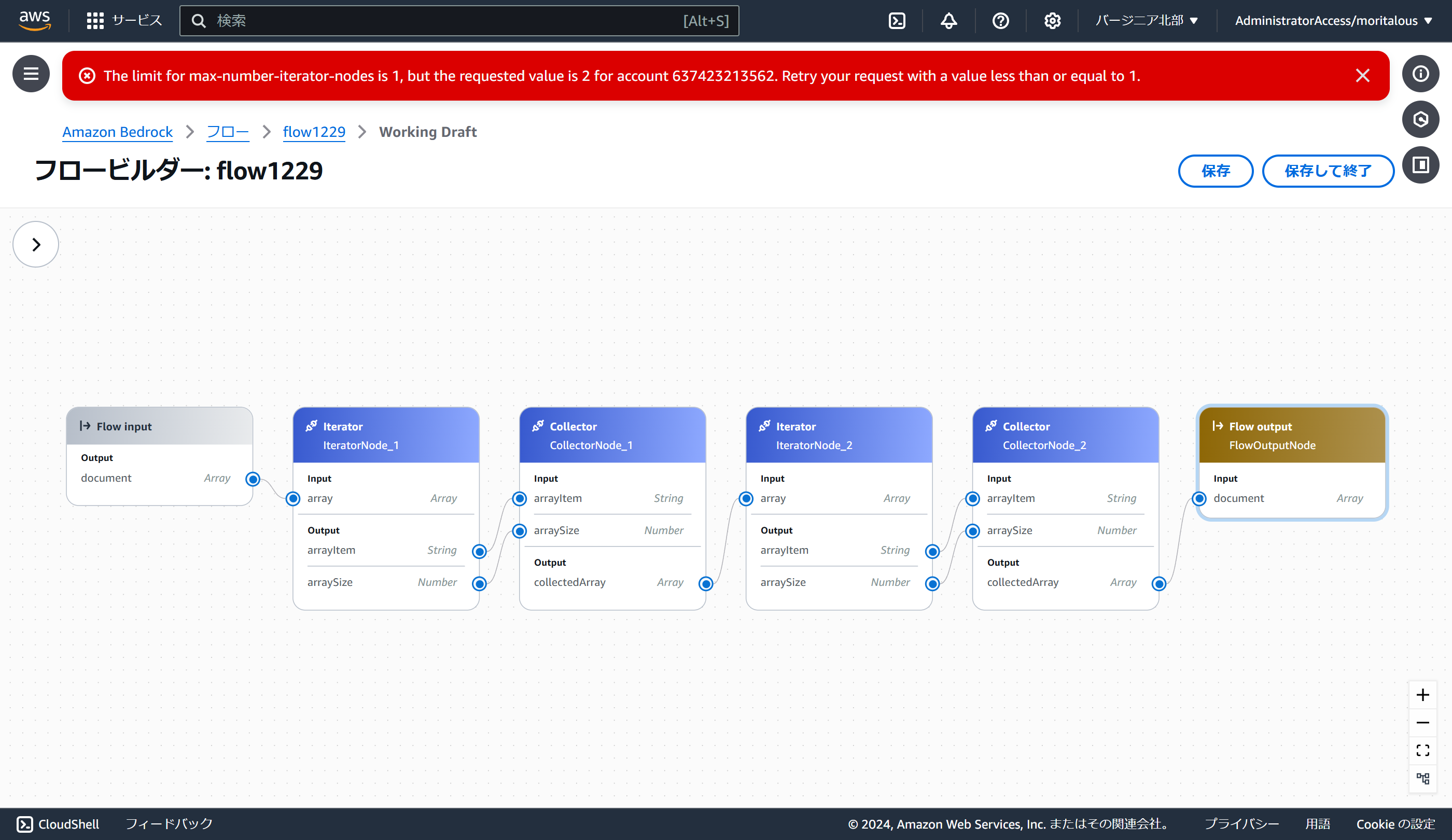Auto-arrange nodes with layout icon
1452x840 pixels.
click(x=1422, y=778)
